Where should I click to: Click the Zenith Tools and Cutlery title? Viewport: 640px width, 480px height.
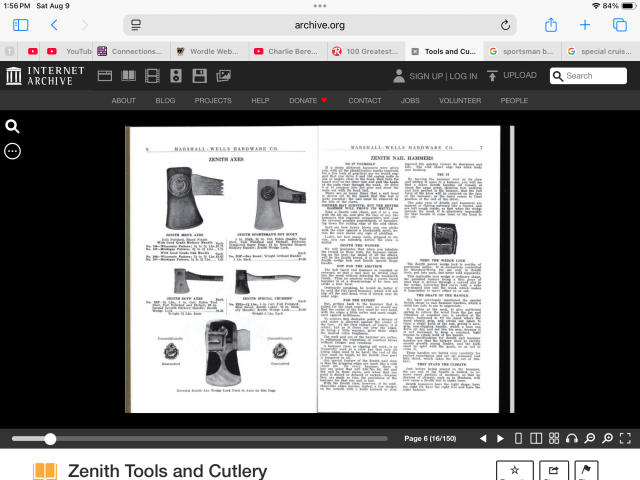tap(167, 471)
